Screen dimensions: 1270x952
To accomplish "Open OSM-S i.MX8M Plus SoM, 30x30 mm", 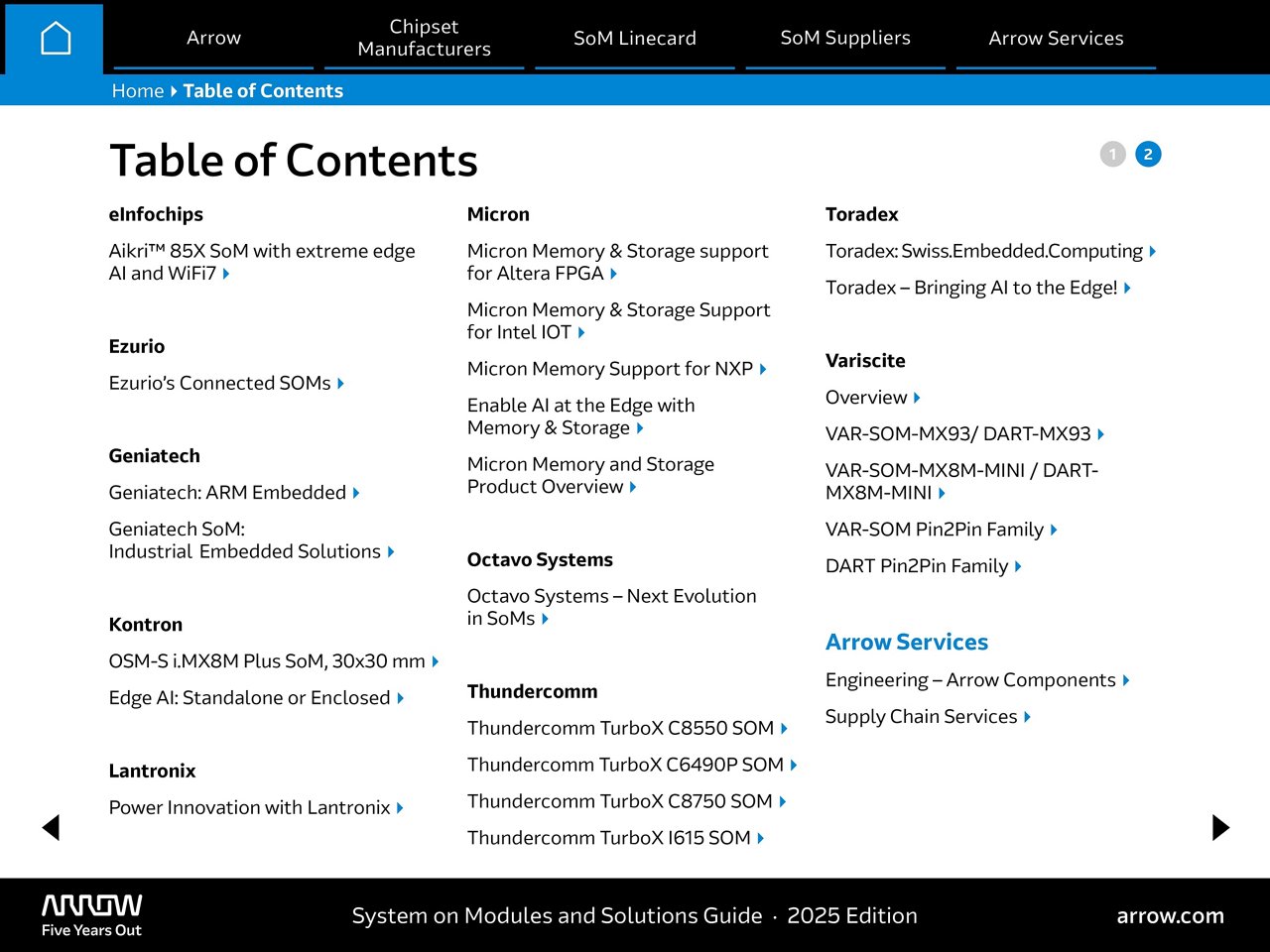I will click(274, 660).
